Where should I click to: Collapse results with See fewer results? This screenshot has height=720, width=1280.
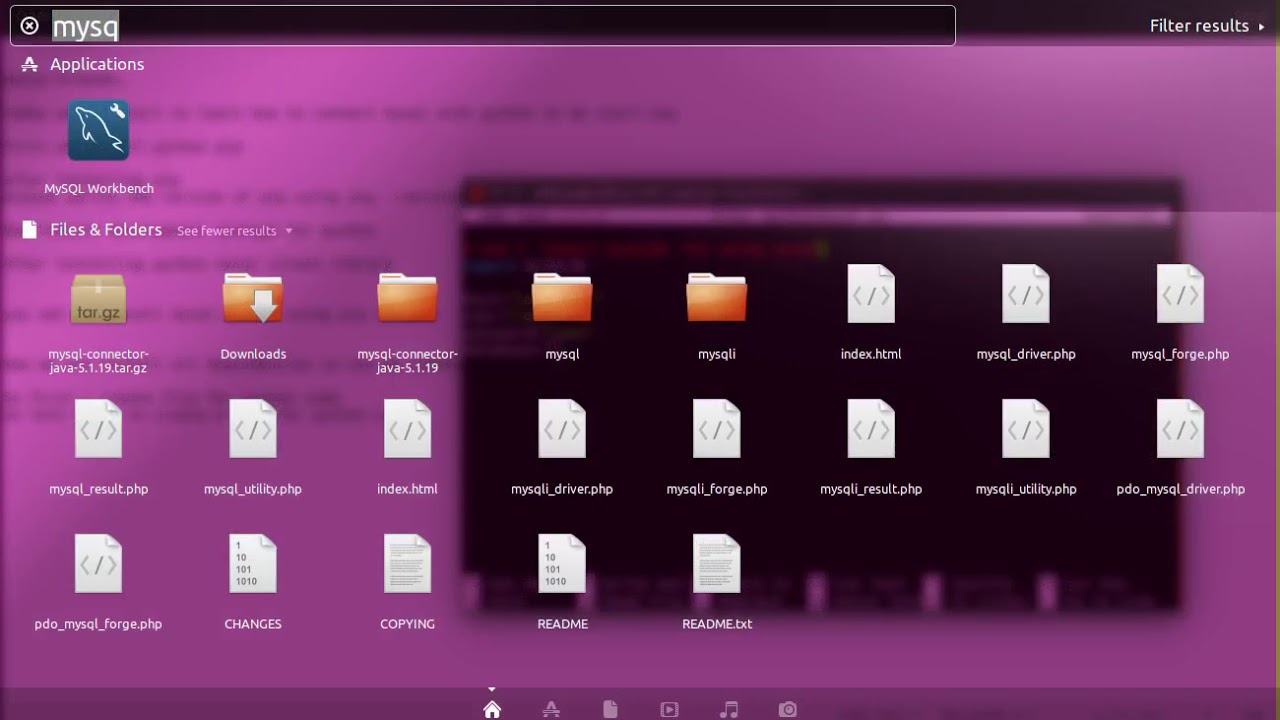coord(235,231)
